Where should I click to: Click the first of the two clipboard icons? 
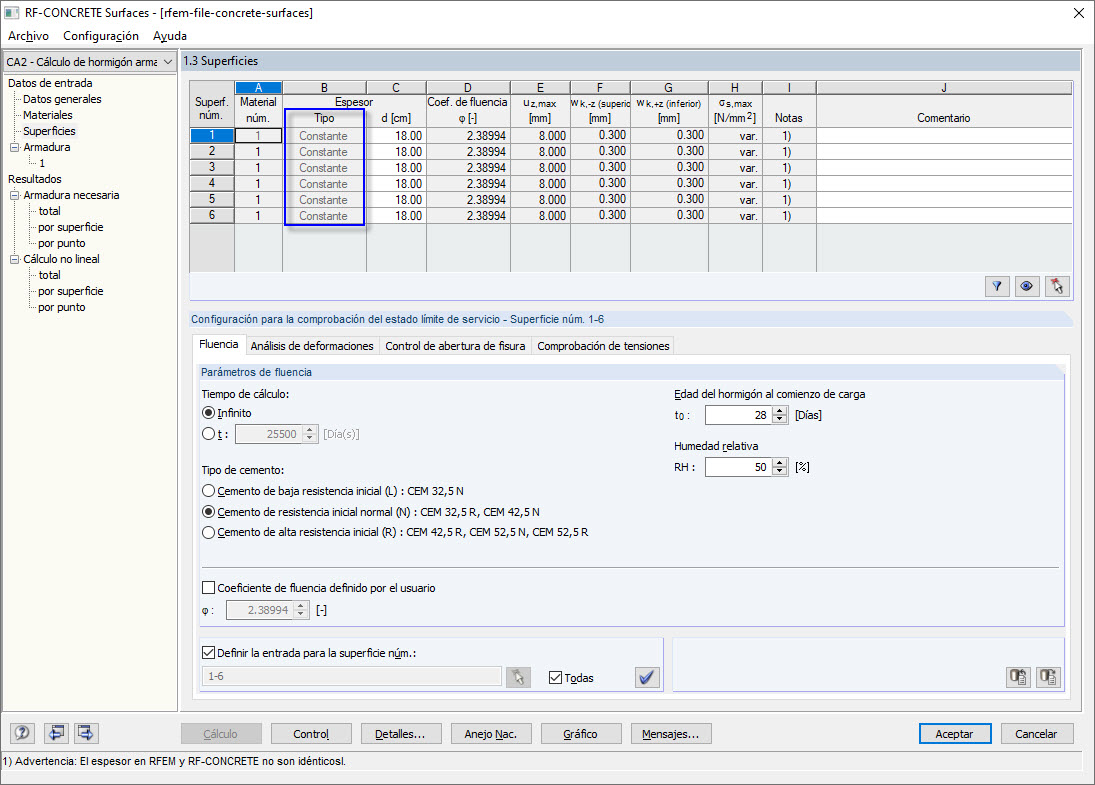point(1018,677)
